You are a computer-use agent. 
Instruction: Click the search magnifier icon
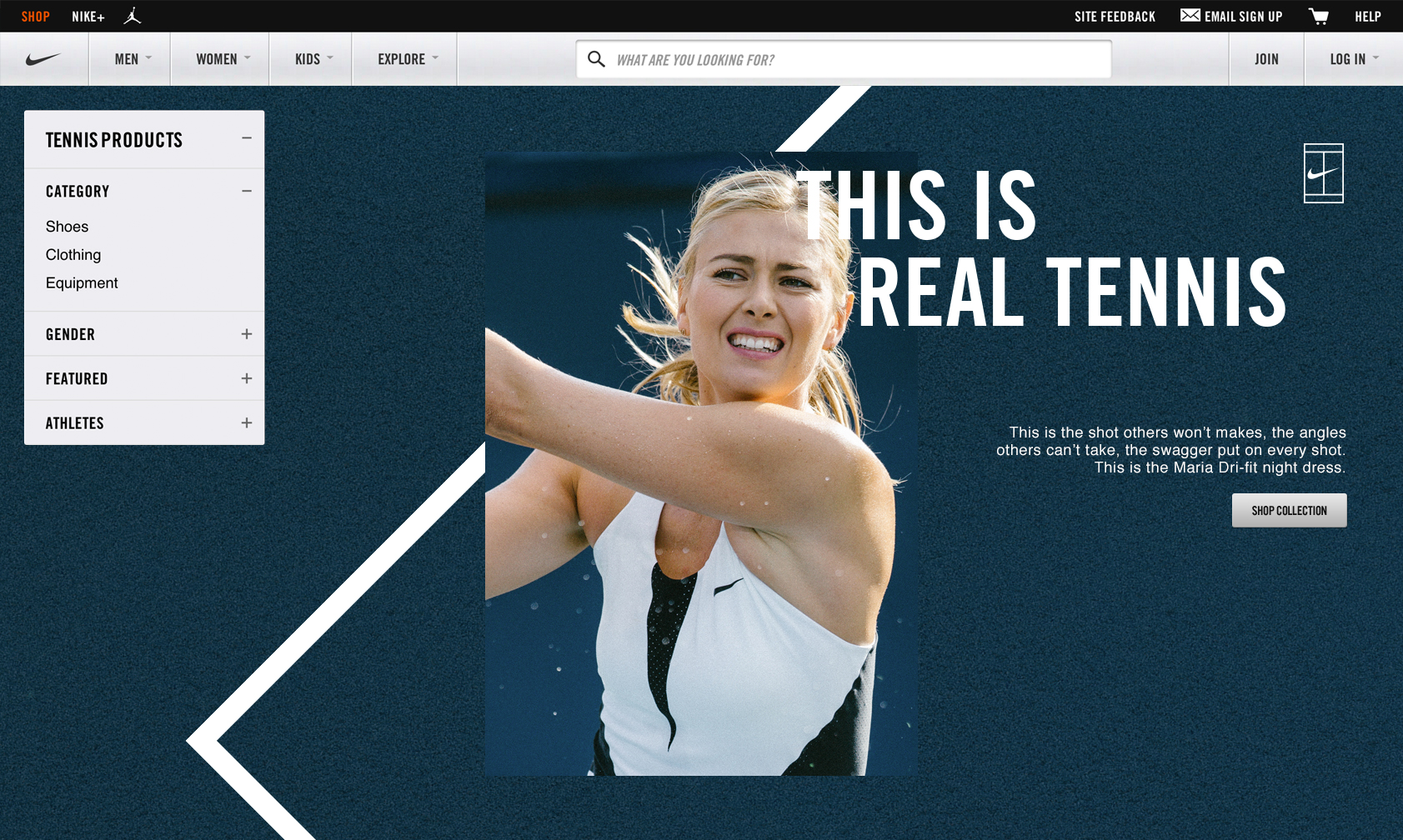[596, 58]
